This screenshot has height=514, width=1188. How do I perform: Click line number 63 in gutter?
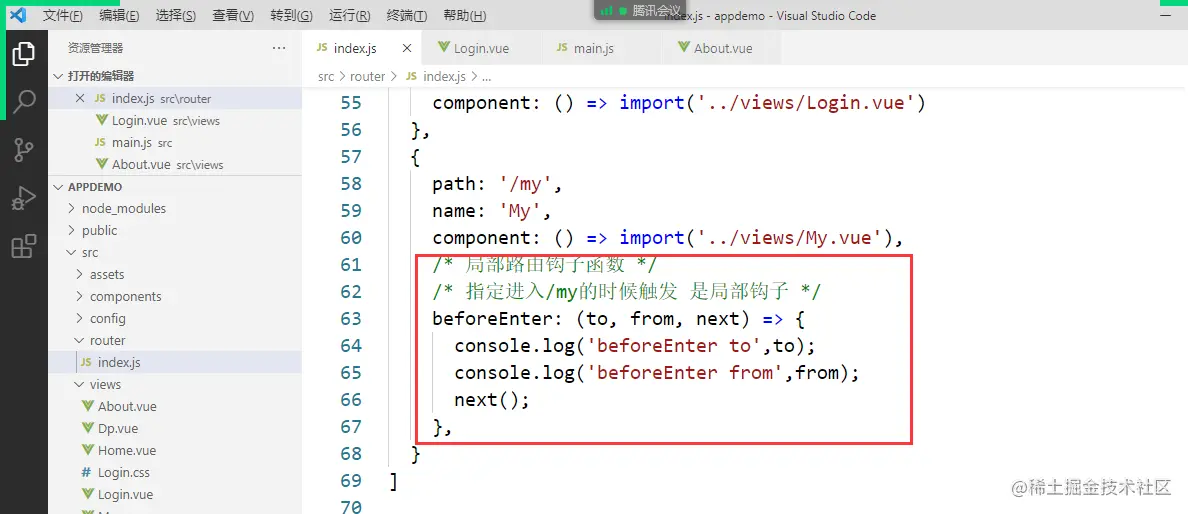pyautogui.click(x=351, y=318)
